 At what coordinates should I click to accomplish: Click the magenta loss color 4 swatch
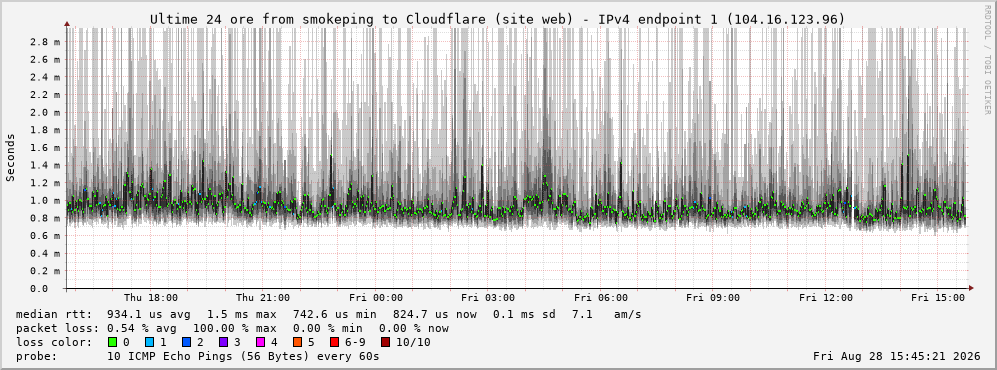coord(260,342)
